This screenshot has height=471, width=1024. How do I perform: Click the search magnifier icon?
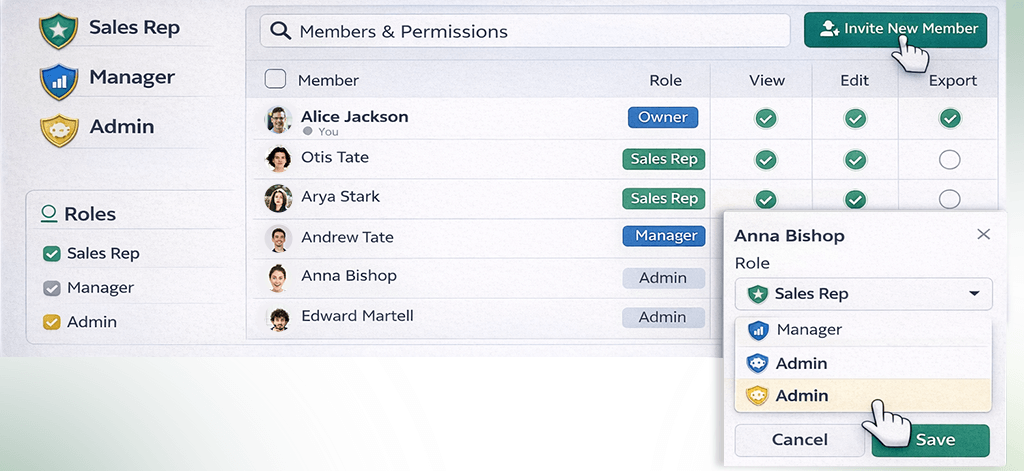(x=280, y=31)
